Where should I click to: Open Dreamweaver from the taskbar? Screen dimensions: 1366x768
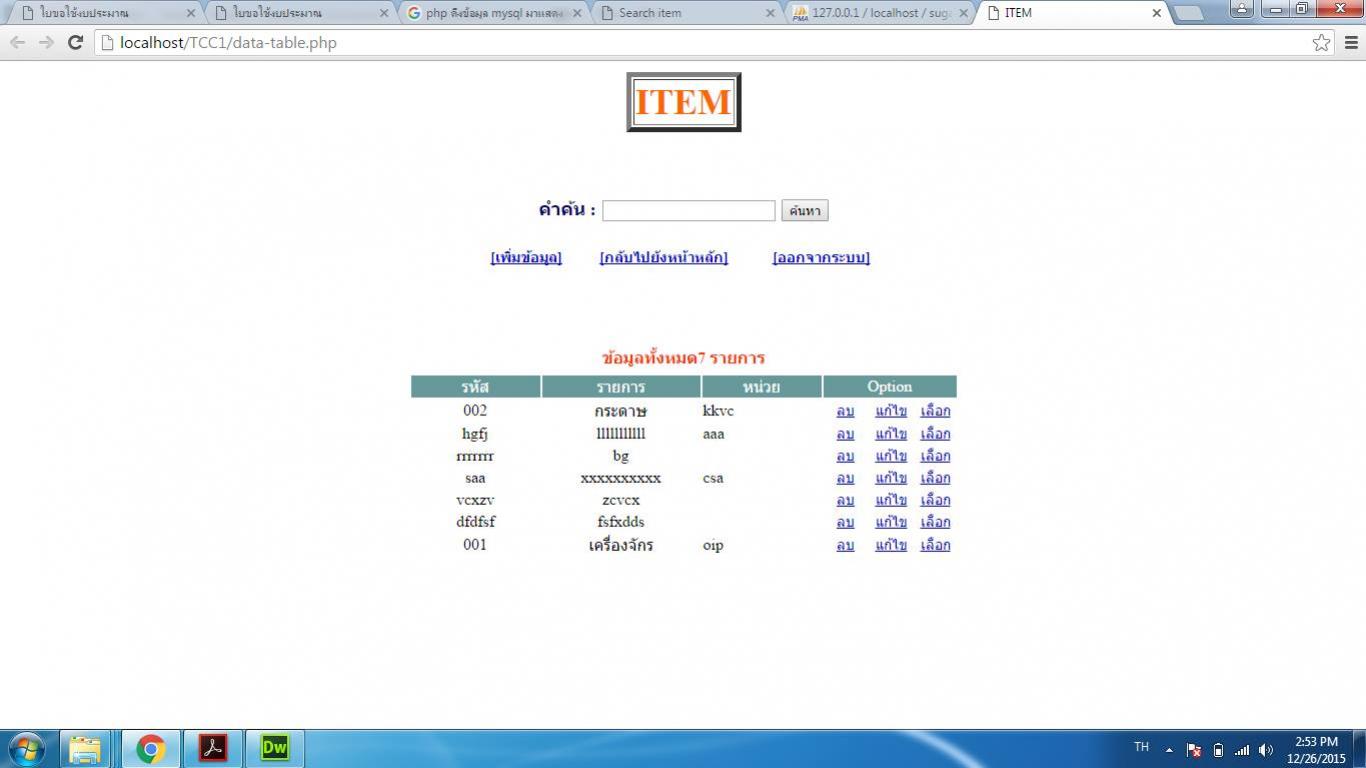point(274,748)
